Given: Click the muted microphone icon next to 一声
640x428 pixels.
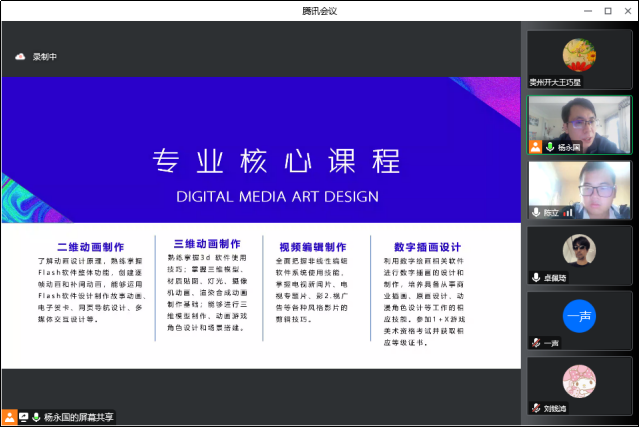Looking at the screenshot, I should point(536,343).
